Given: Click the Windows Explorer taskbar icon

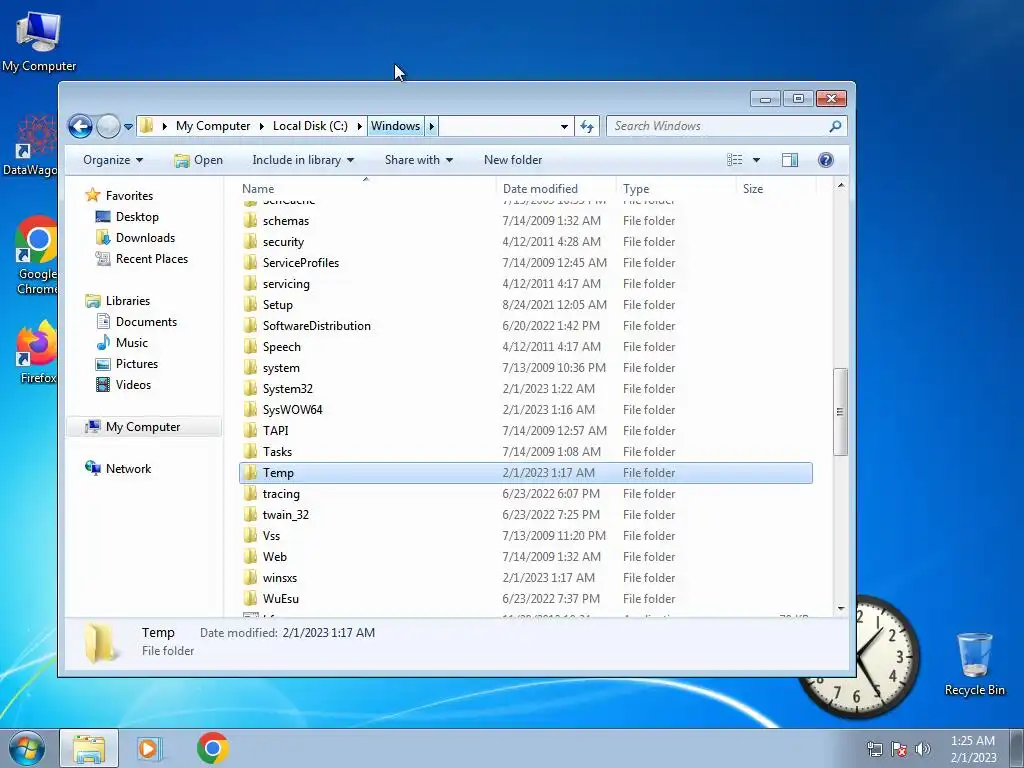Looking at the screenshot, I should pos(89,748).
